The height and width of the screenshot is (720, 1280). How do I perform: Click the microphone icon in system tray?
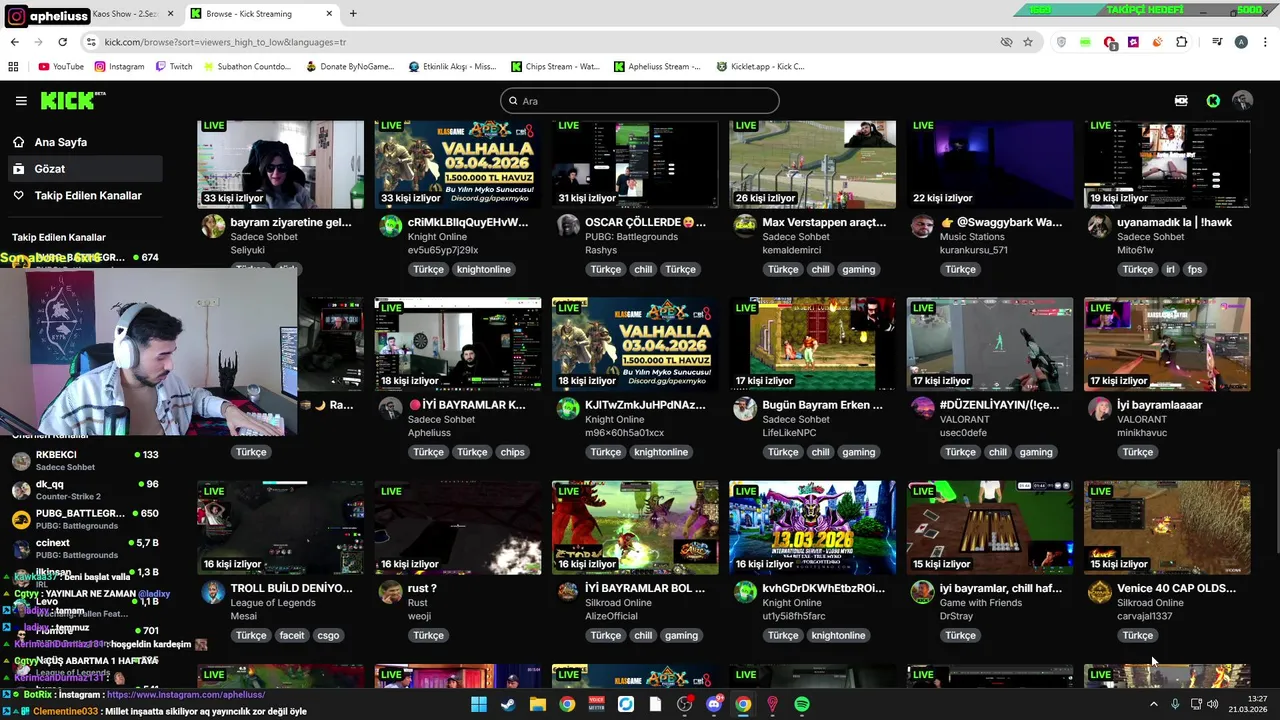coord(1175,704)
